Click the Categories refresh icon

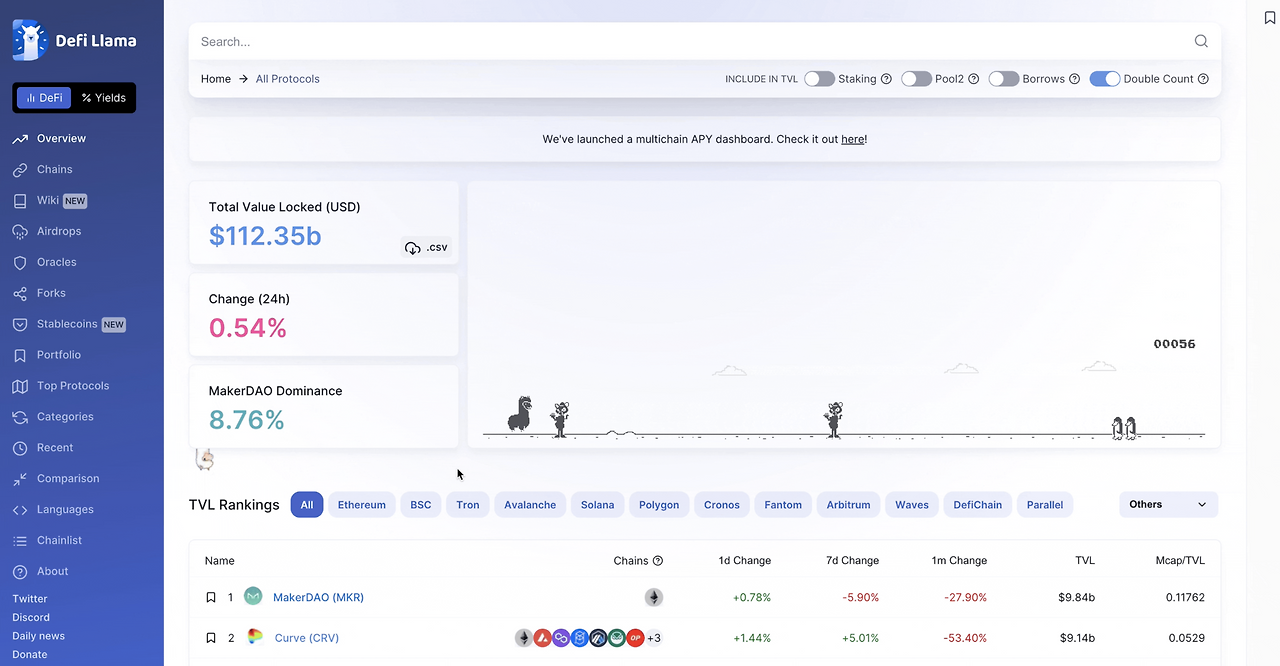tap(19, 417)
